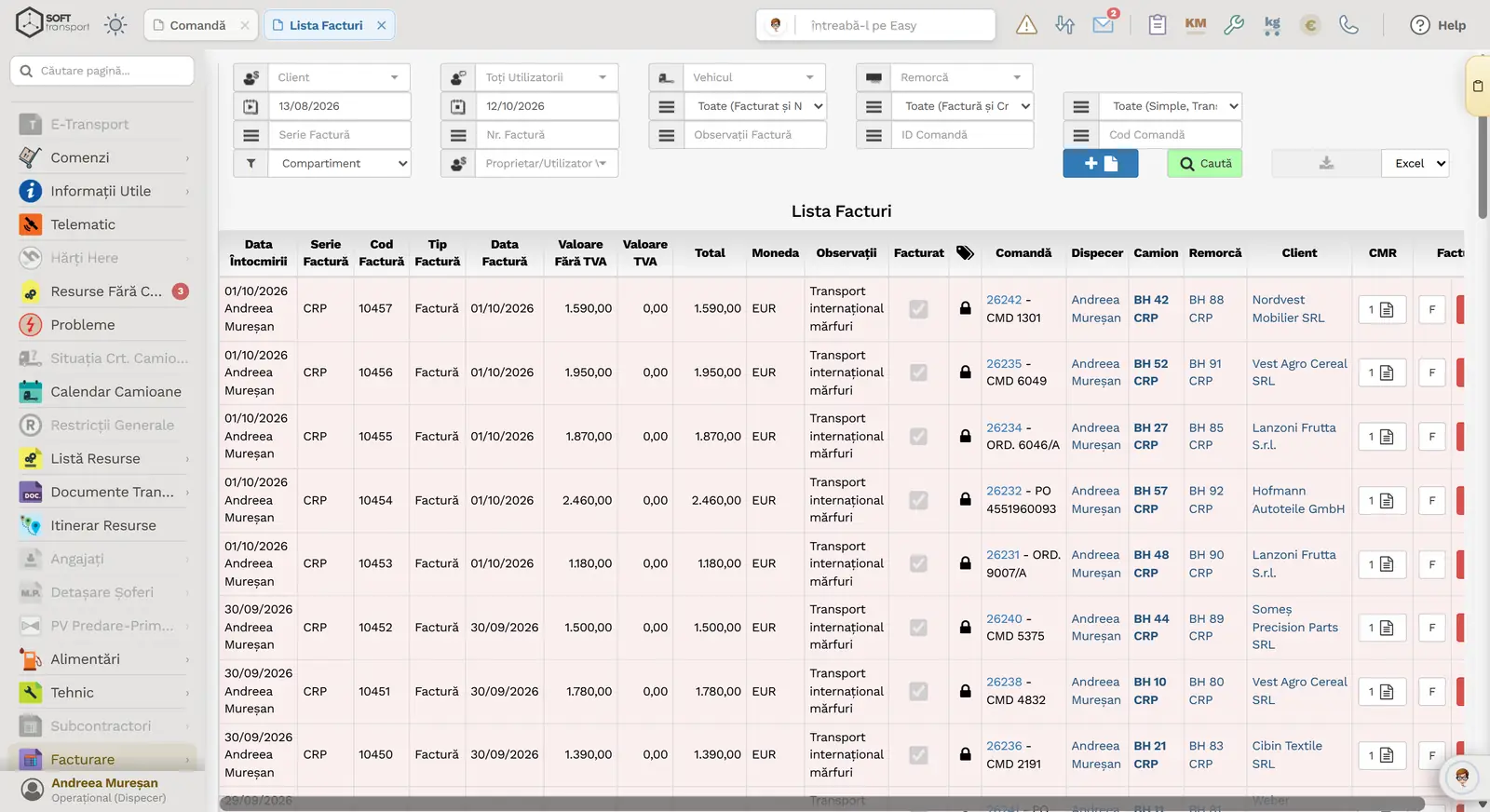Toggle Facturat checkbox for invoice 10451
The height and width of the screenshot is (812, 1490).
pyautogui.click(x=918, y=692)
